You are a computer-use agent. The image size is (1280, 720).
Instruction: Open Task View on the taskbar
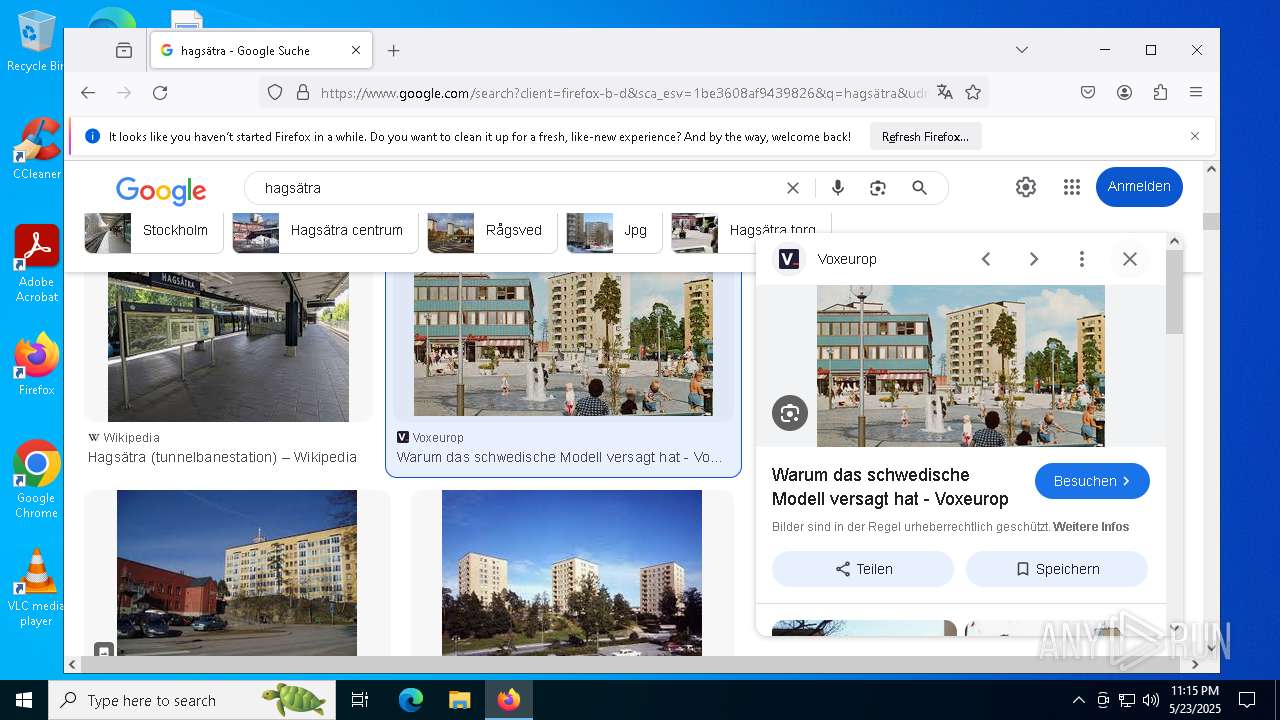pos(360,700)
